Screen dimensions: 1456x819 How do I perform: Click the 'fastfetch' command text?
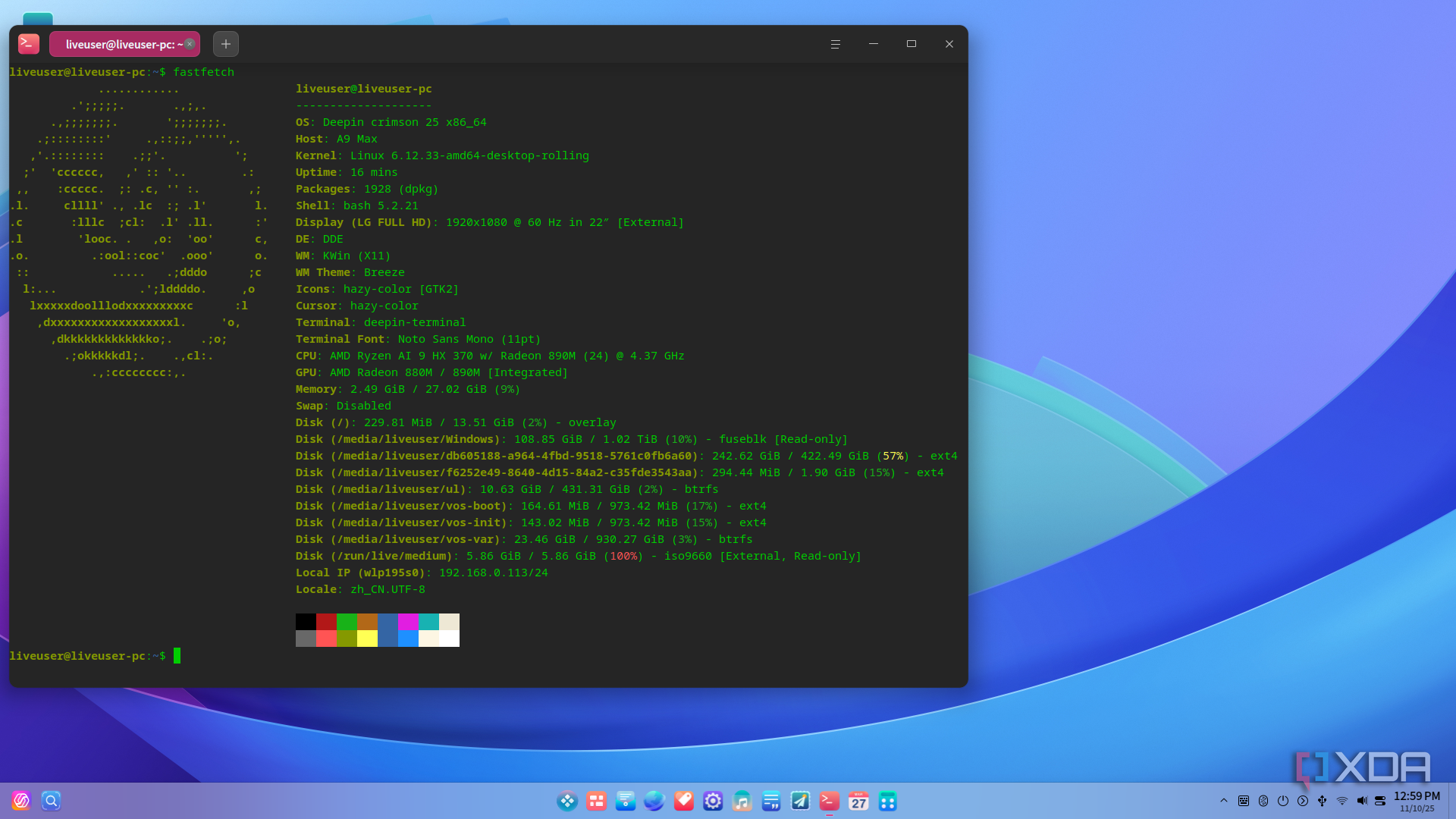coord(203,72)
